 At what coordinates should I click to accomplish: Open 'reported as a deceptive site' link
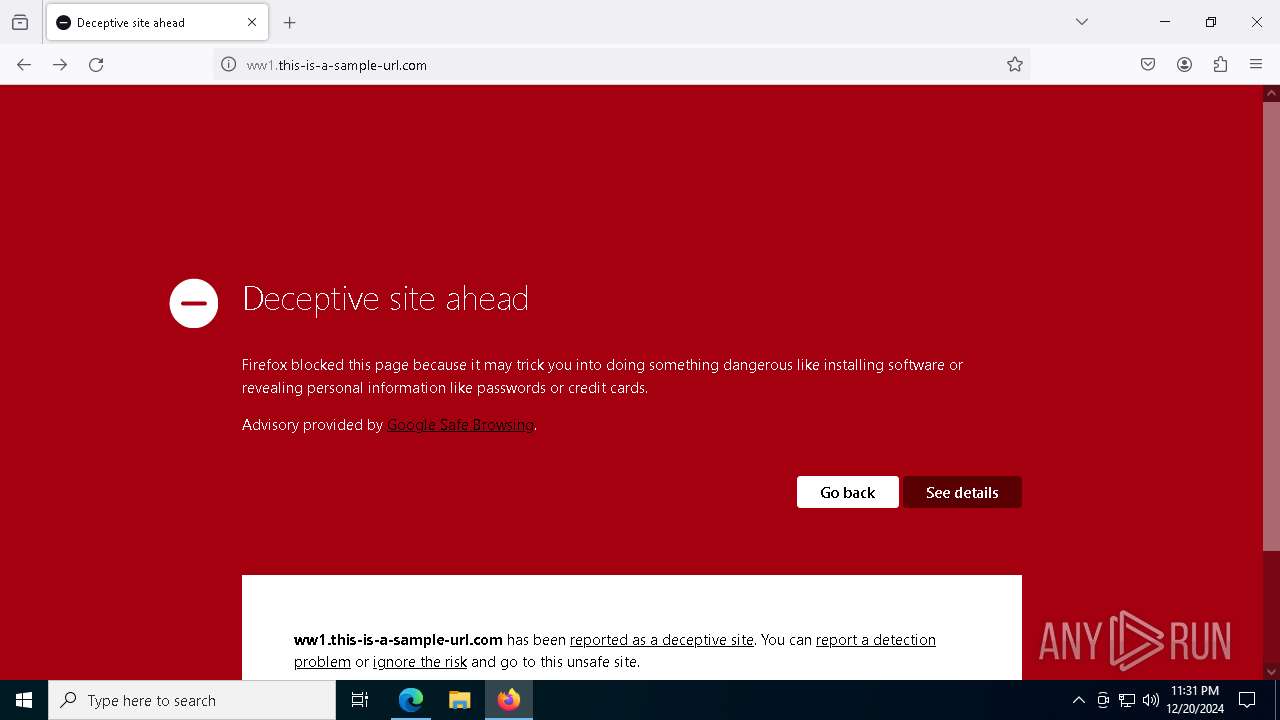pyautogui.click(x=662, y=640)
